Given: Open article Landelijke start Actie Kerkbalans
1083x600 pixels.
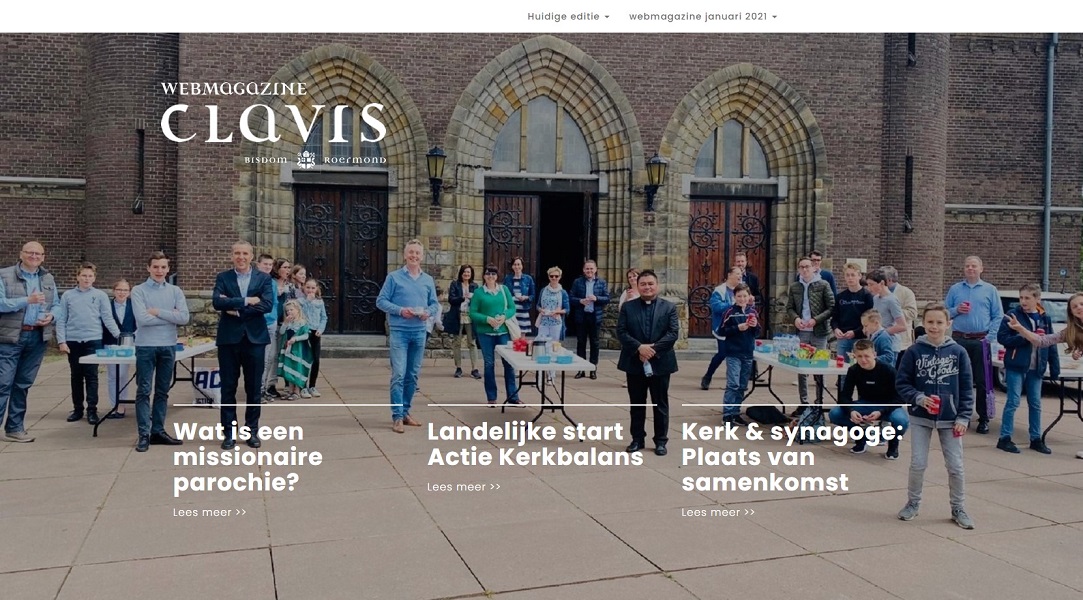Looking at the screenshot, I should click(x=535, y=444).
